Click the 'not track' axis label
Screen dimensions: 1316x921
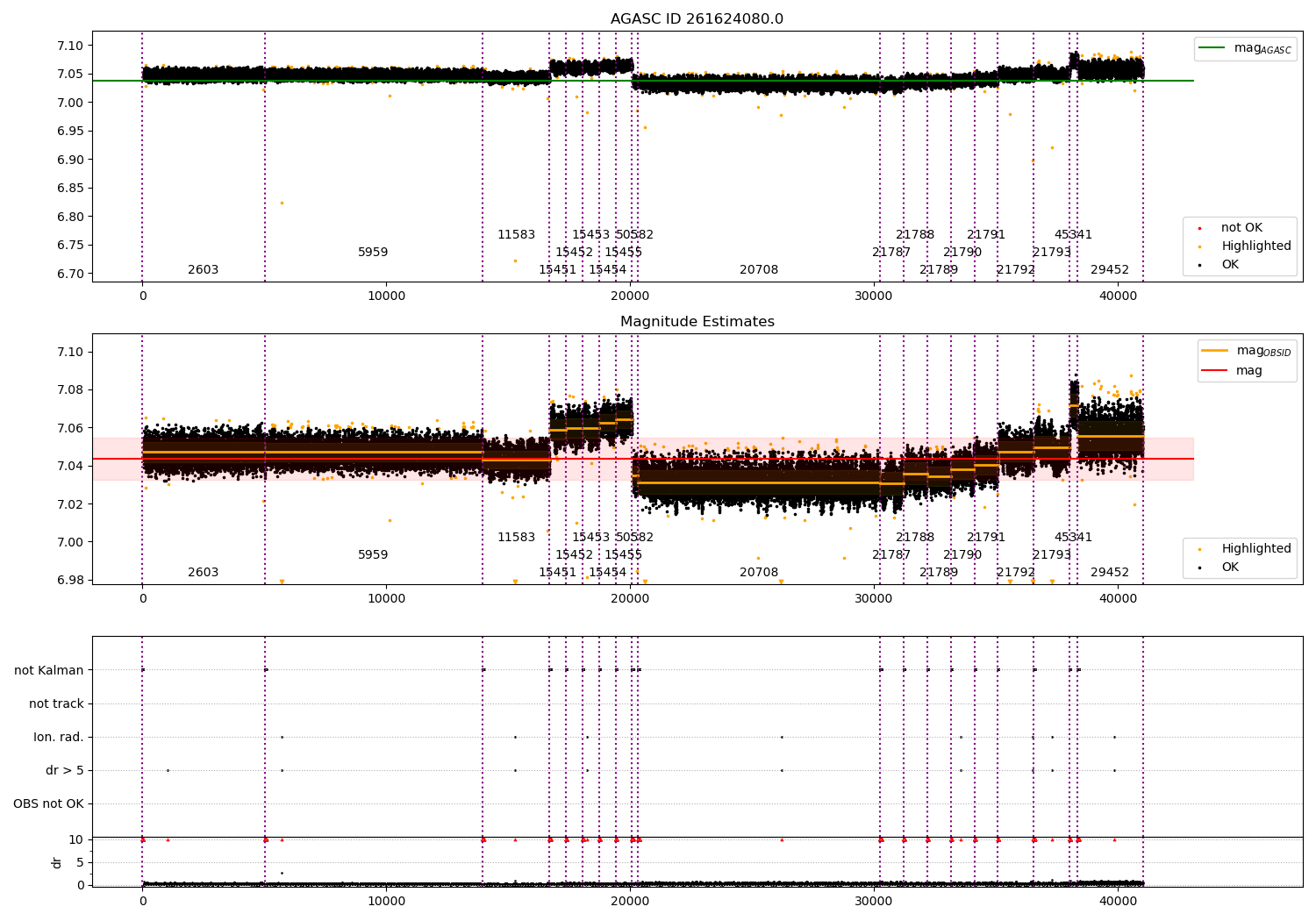[x=56, y=703]
